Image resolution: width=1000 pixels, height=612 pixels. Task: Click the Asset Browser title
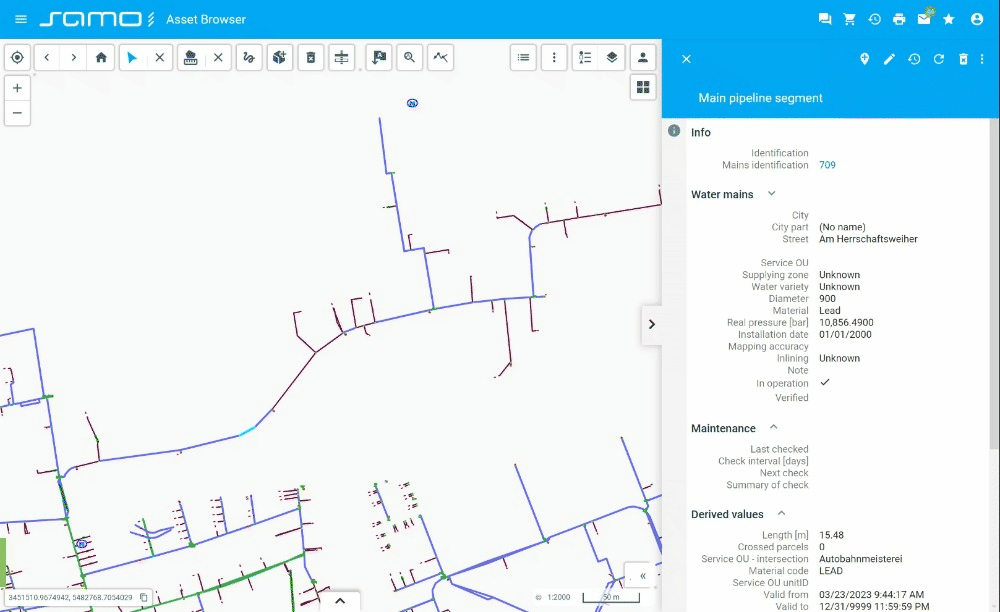(205, 19)
